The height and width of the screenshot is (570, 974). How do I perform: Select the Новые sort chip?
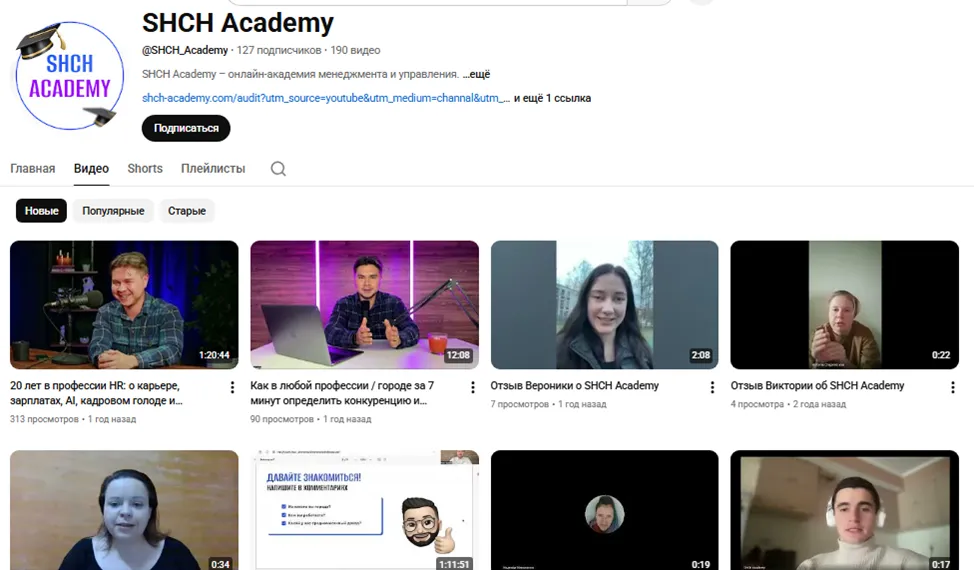(x=42, y=210)
